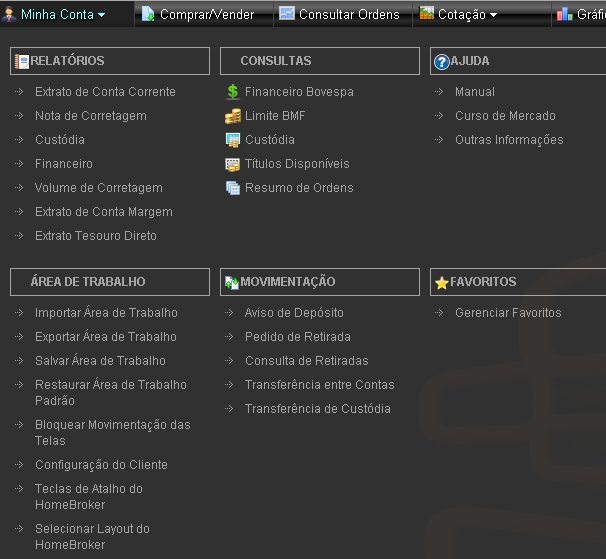Screen dimensions: 606x559
Task: Select Importar Área de Trabalho
Action: [x=106, y=313]
